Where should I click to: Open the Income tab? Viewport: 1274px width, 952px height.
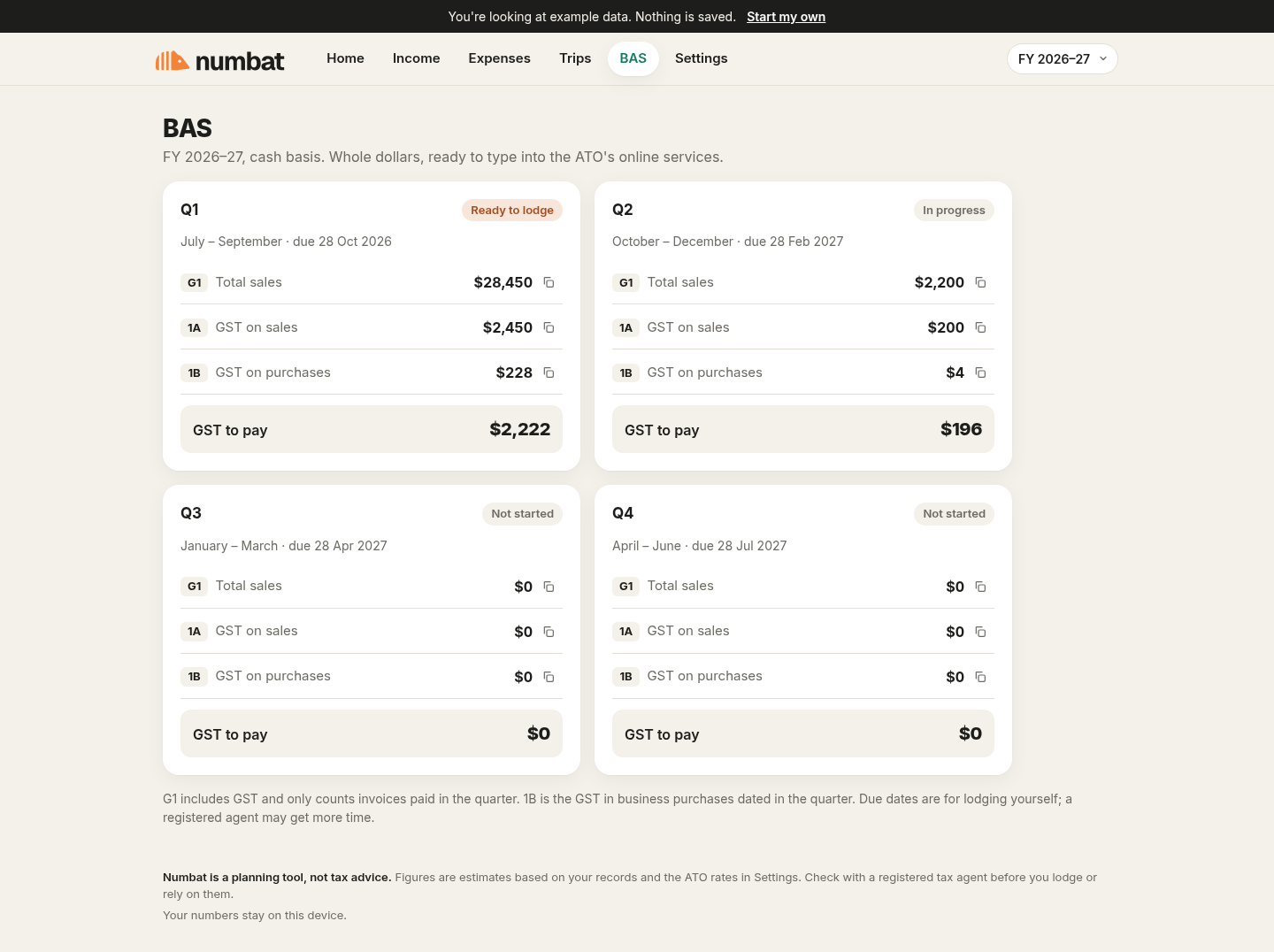pos(416,58)
